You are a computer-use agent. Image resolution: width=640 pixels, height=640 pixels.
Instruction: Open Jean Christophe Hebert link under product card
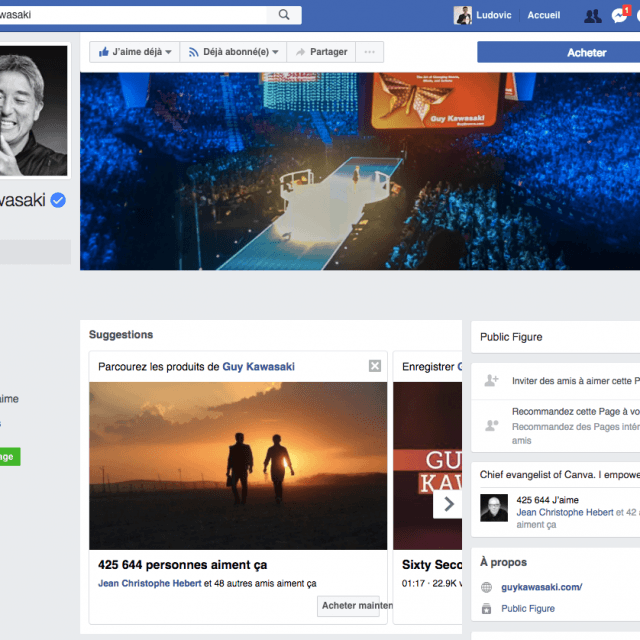click(149, 583)
